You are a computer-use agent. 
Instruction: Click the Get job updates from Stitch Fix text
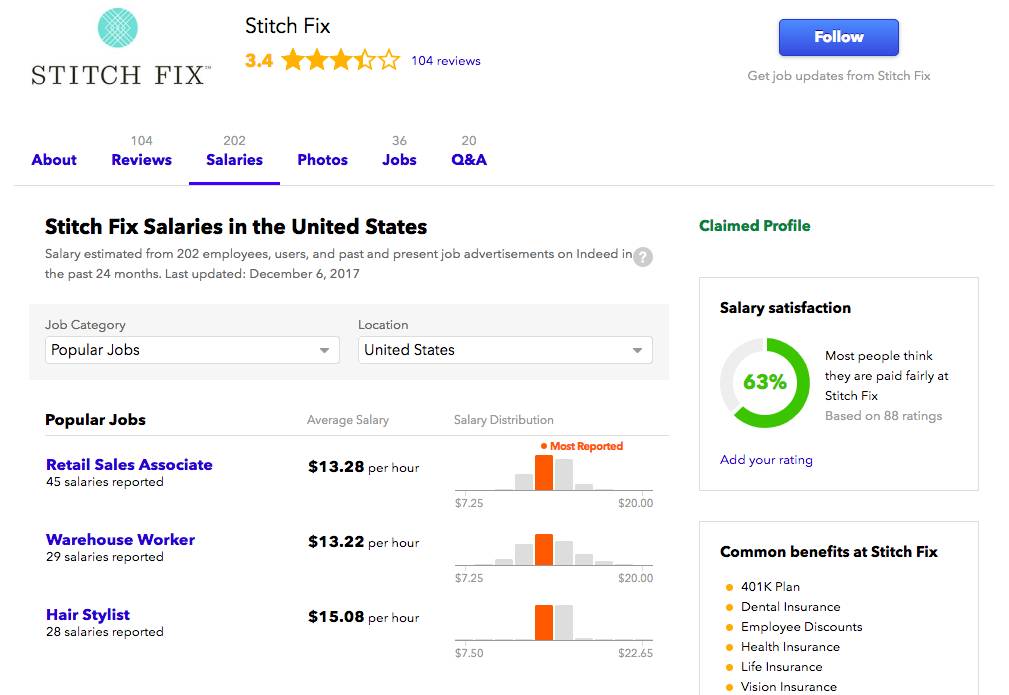point(838,76)
